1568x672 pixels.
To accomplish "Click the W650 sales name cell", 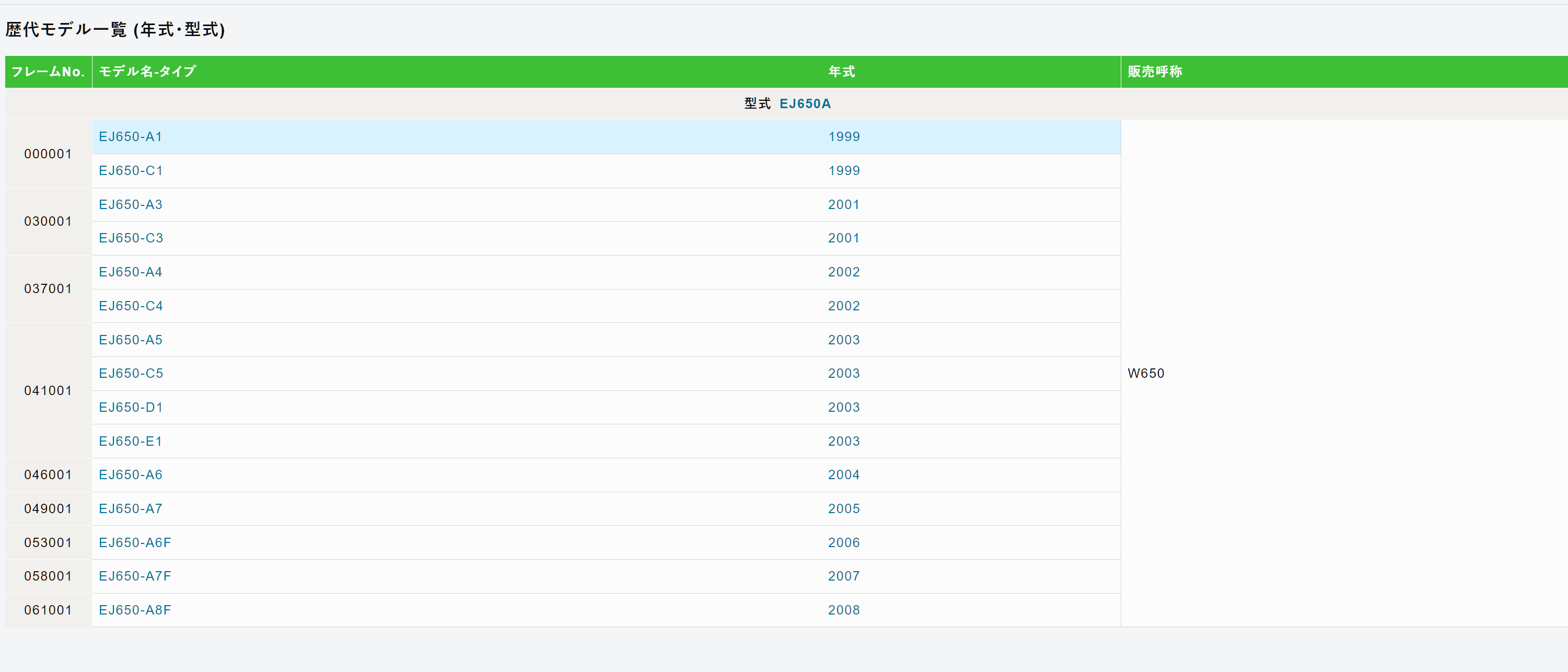I will (x=1146, y=373).
